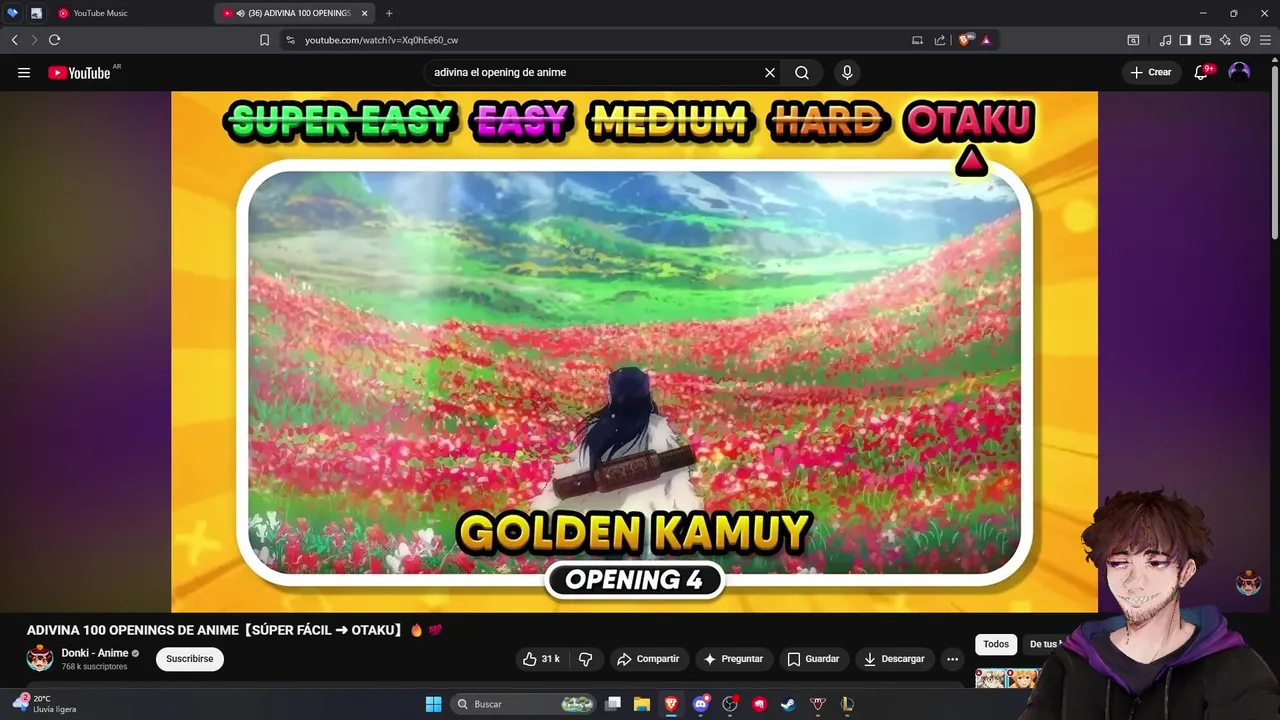Image resolution: width=1280 pixels, height=720 pixels.
Task: Bookmark this page icon
Action: (x=264, y=40)
